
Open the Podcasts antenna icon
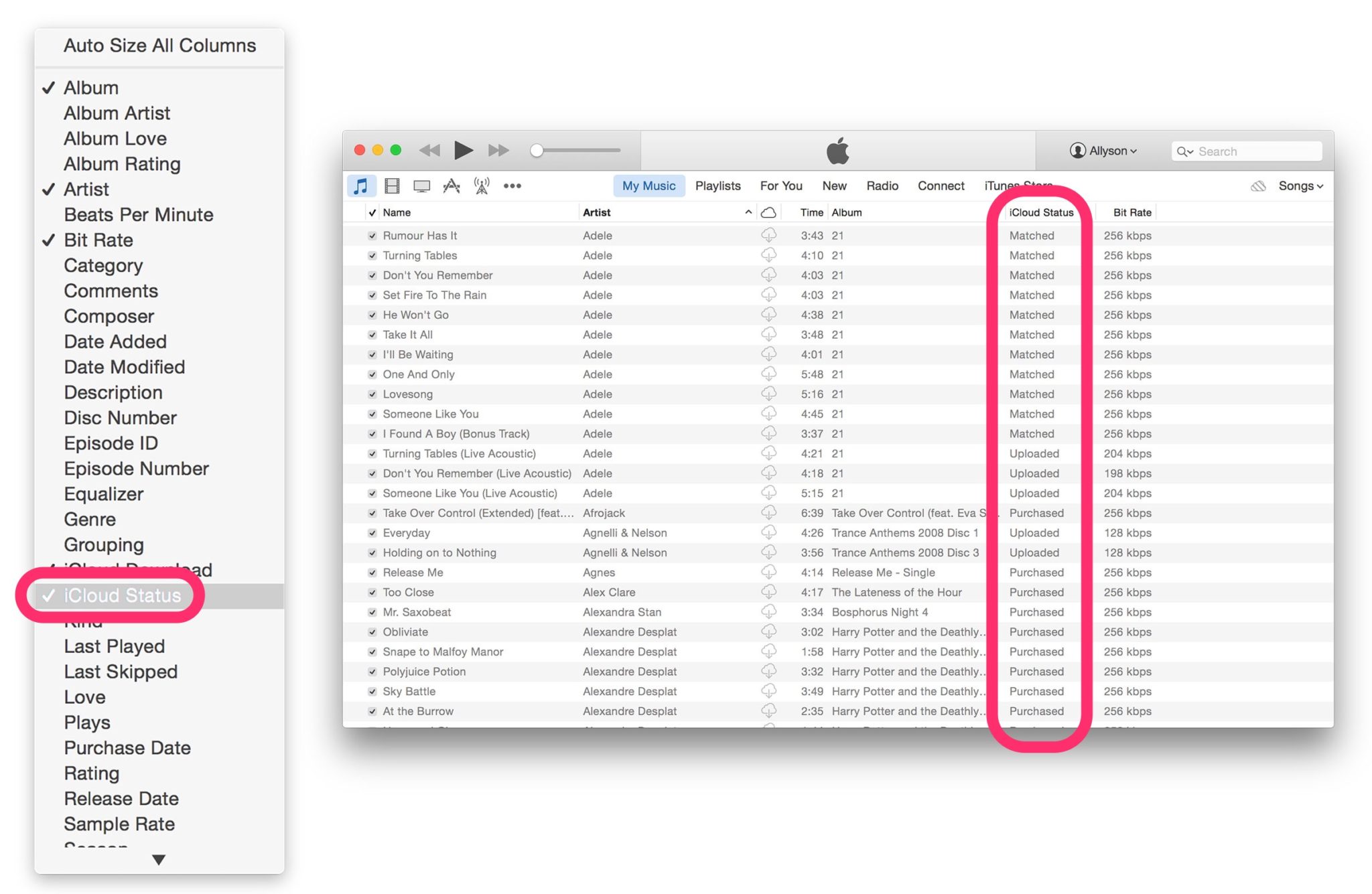[481, 185]
